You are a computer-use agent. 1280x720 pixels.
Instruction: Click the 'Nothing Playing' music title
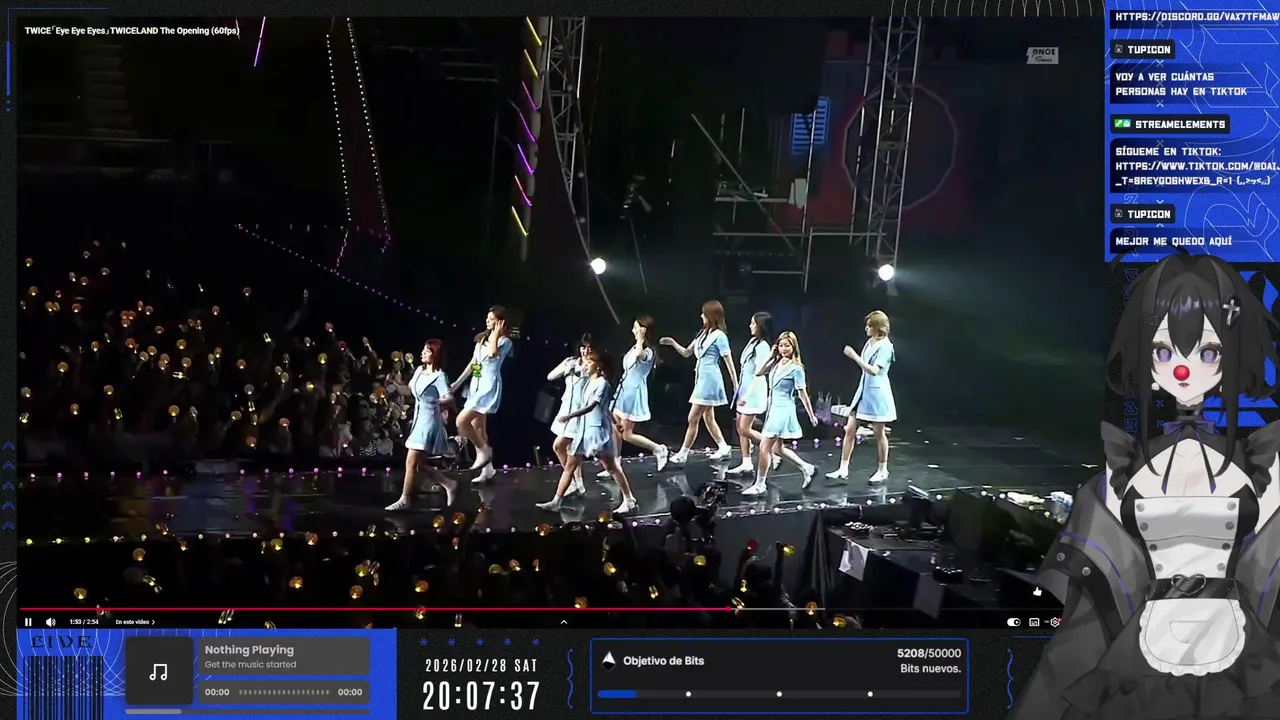pyautogui.click(x=249, y=650)
